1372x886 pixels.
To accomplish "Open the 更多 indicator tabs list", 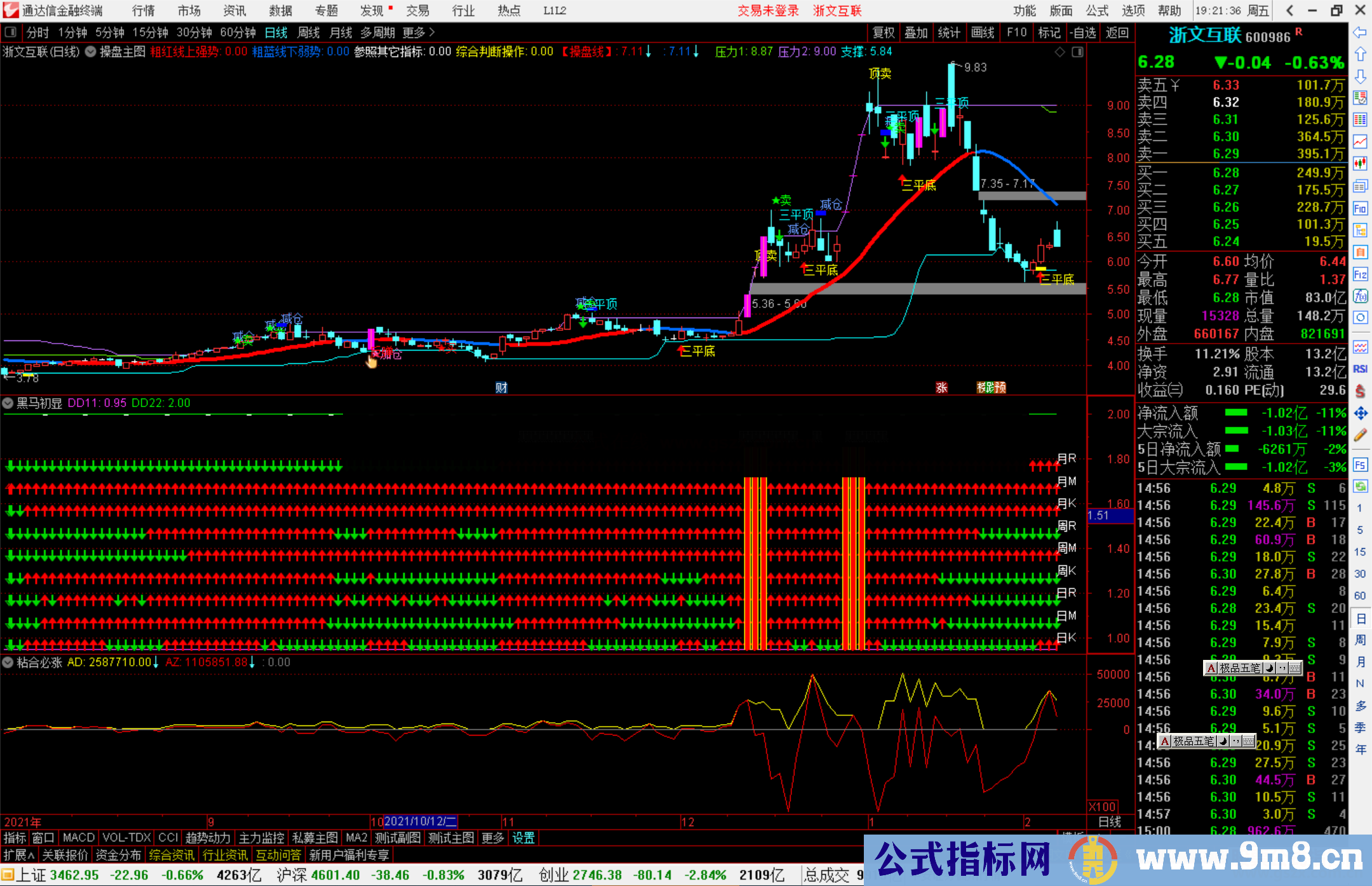I will (x=493, y=838).
